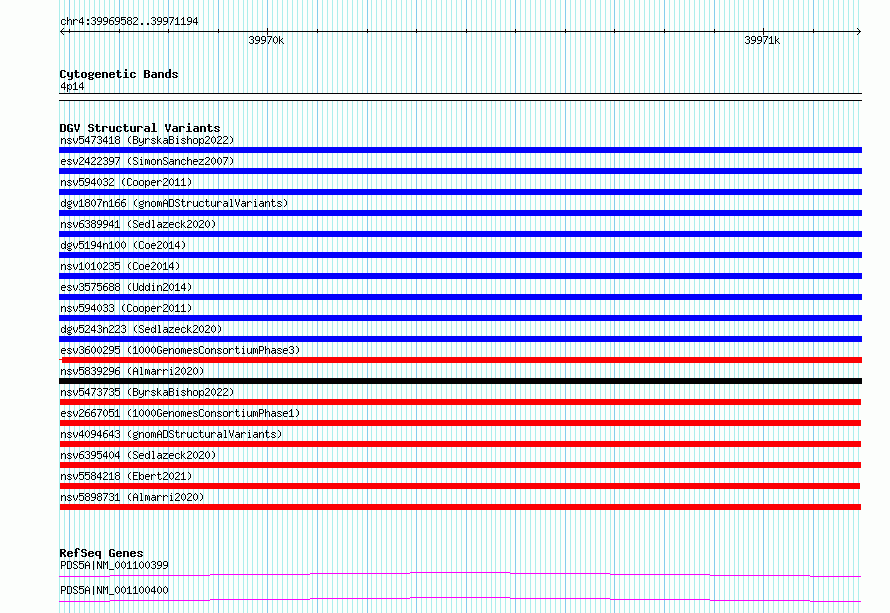
Task: Open the esv2667051 (1000GenomesConsortiumPhase1) label
Action: pyautogui.click(x=180, y=413)
